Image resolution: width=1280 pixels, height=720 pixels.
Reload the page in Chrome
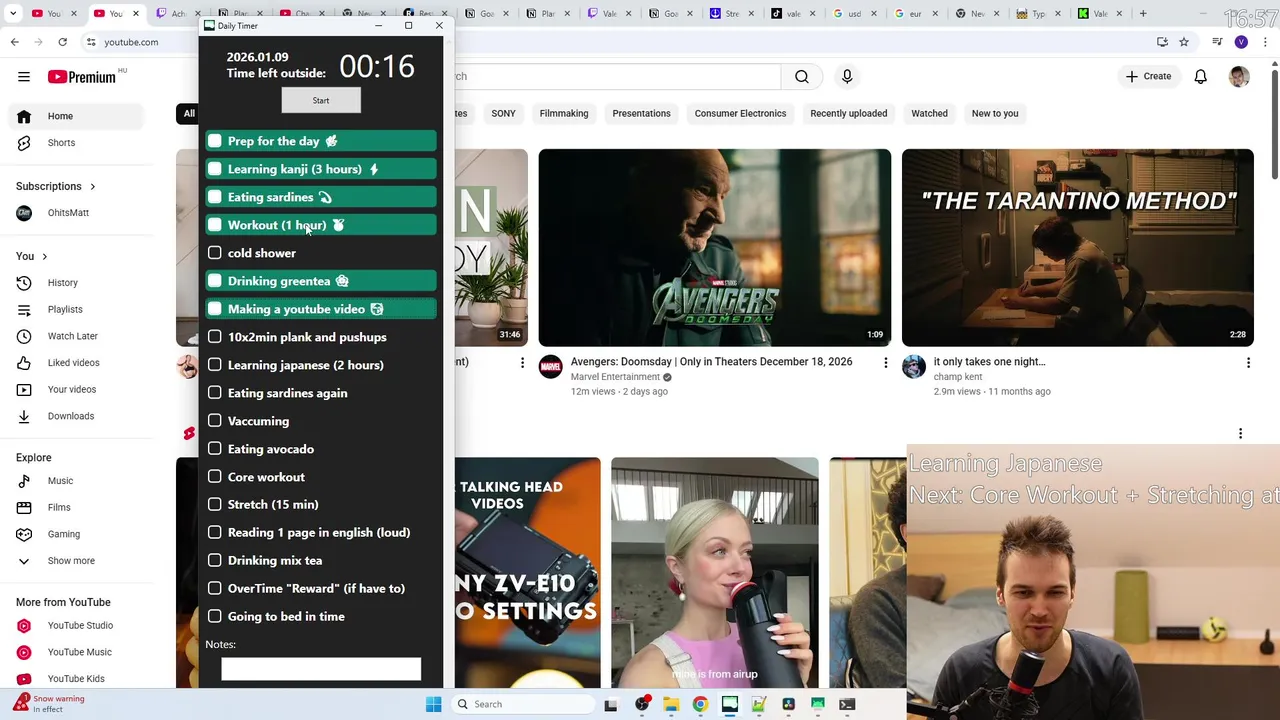pyautogui.click(x=62, y=42)
